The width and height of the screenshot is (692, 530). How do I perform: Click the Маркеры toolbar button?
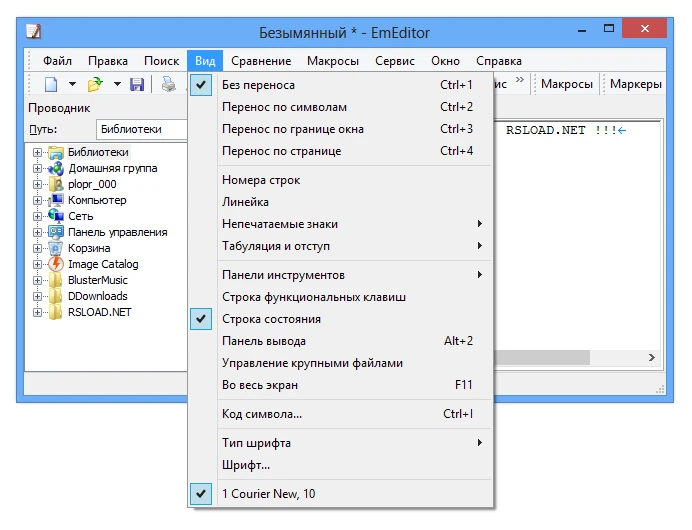(x=634, y=85)
